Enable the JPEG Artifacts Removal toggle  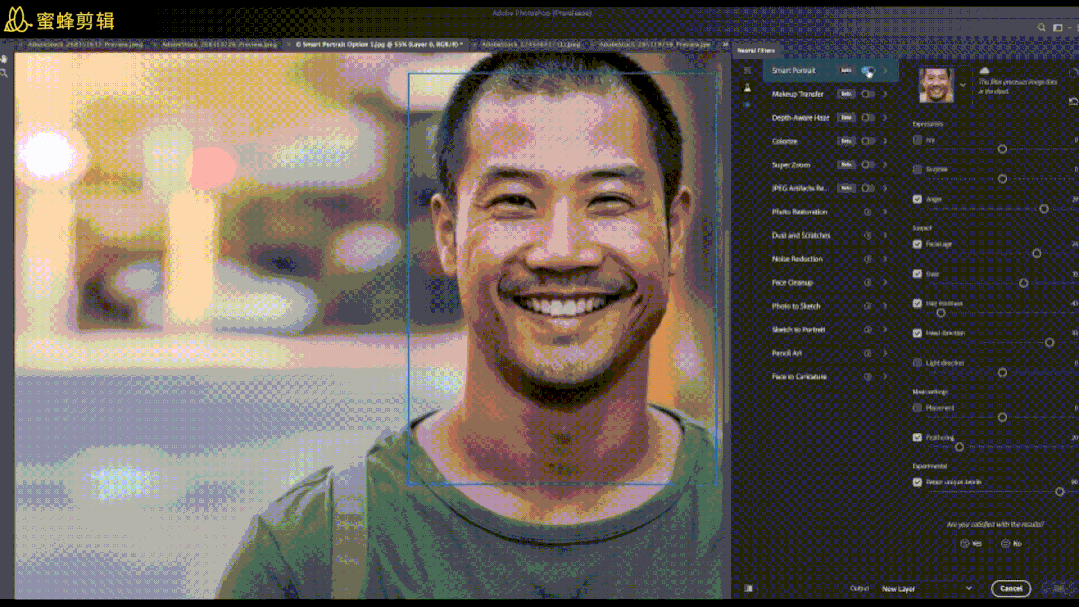click(x=868, y=188)
